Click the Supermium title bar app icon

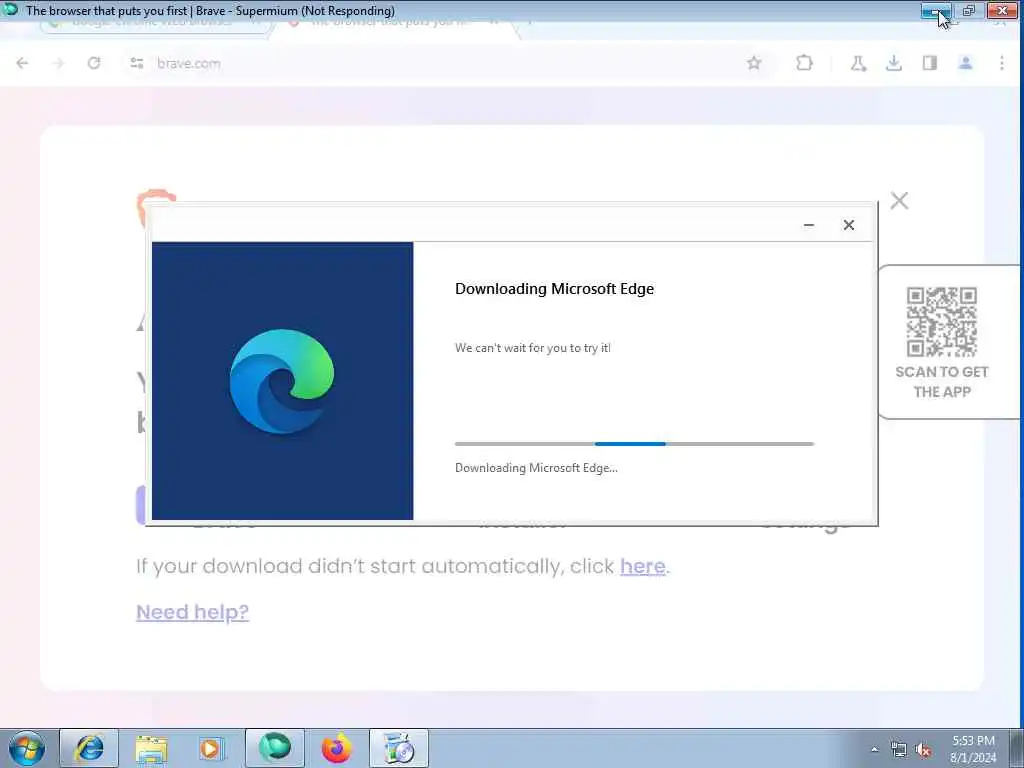coord(10,10)
